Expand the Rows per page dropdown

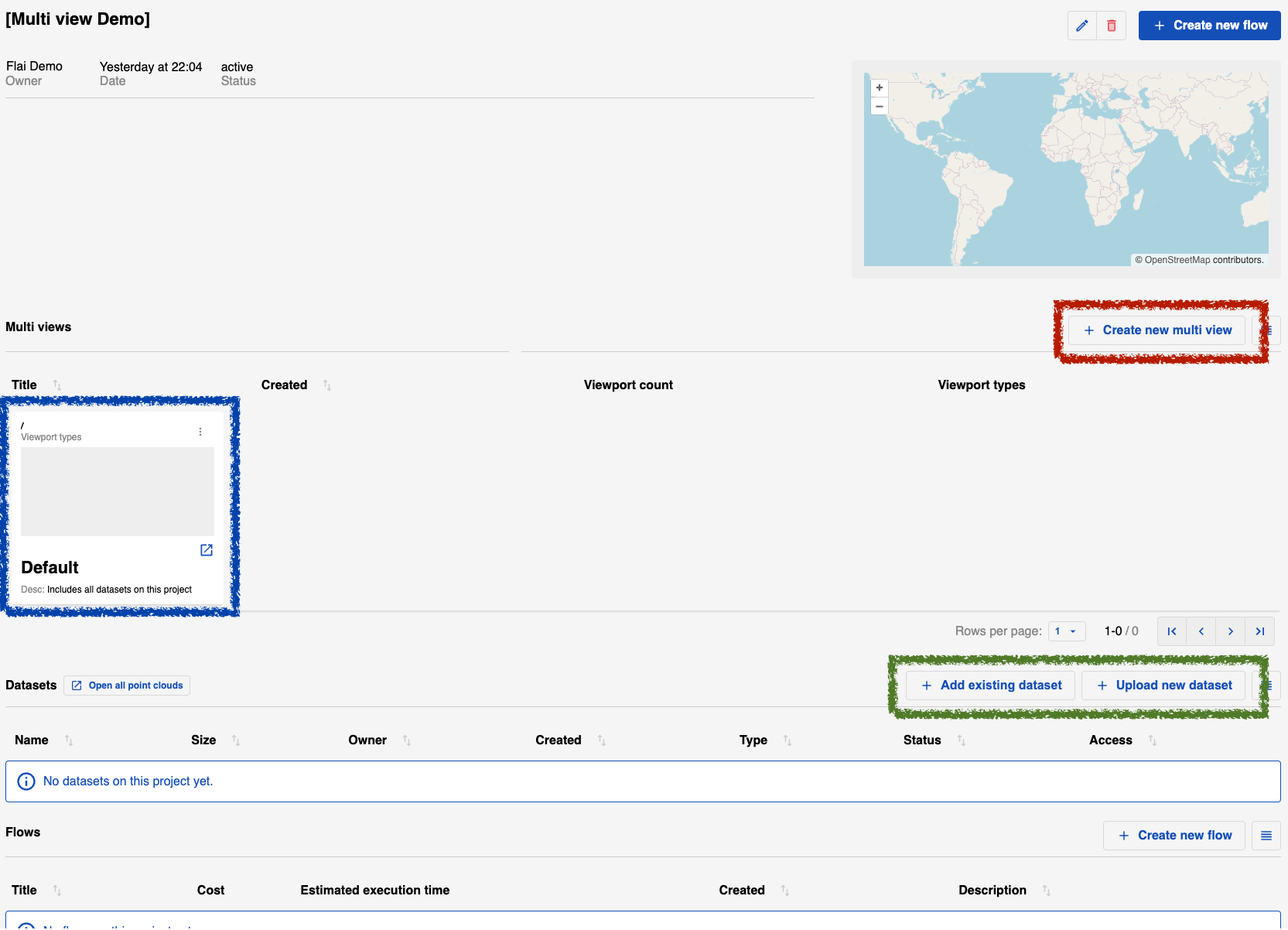(x=1067, y=631)
